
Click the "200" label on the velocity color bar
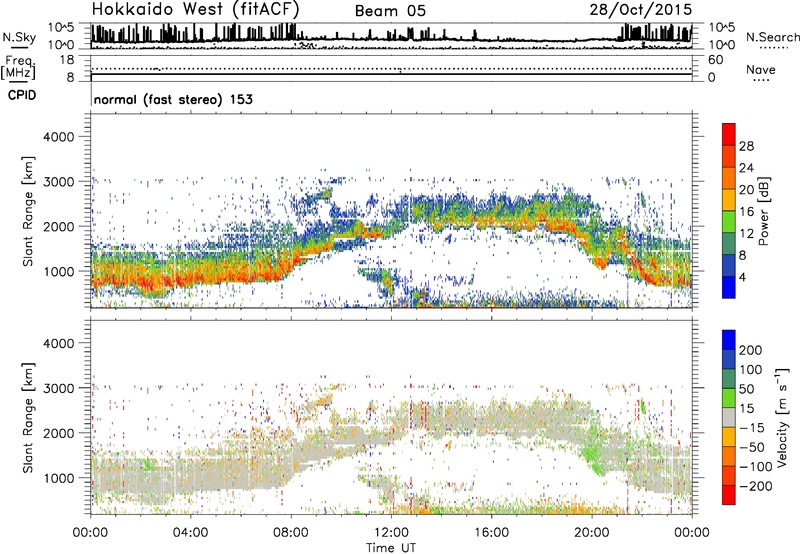751,350
